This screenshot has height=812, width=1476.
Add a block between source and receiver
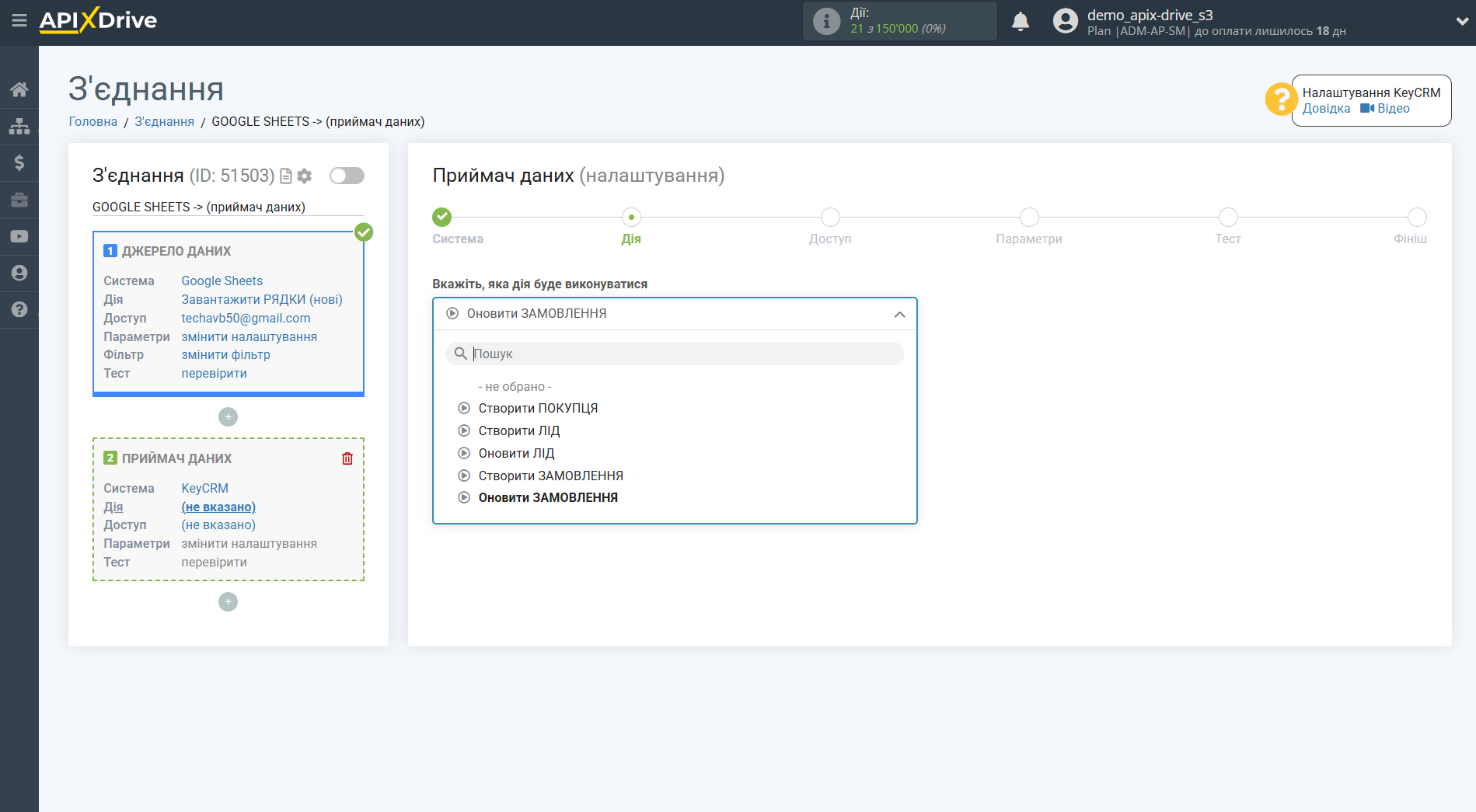[x=228, y=417]
